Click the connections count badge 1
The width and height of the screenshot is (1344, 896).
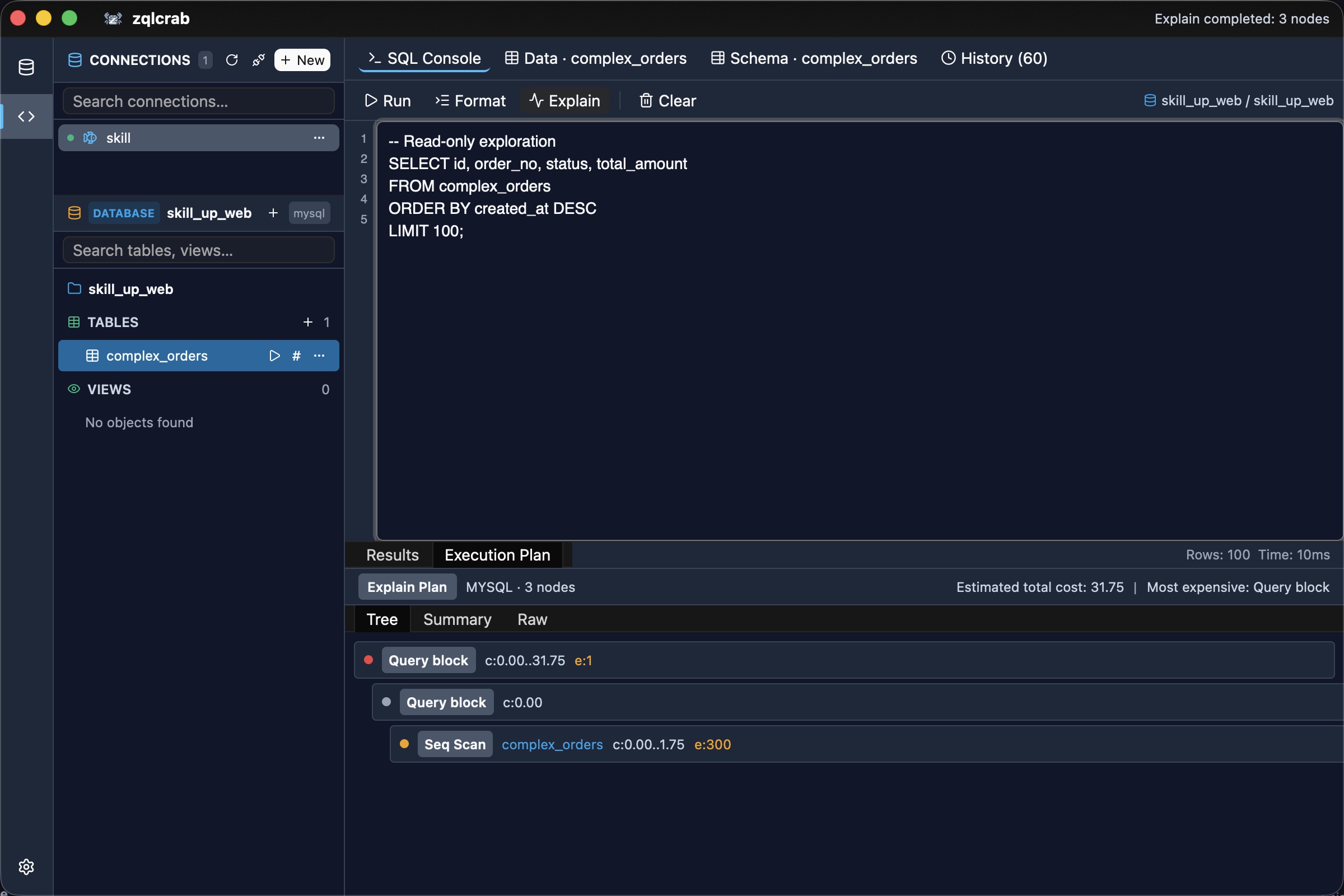click(x=205, y=60)
